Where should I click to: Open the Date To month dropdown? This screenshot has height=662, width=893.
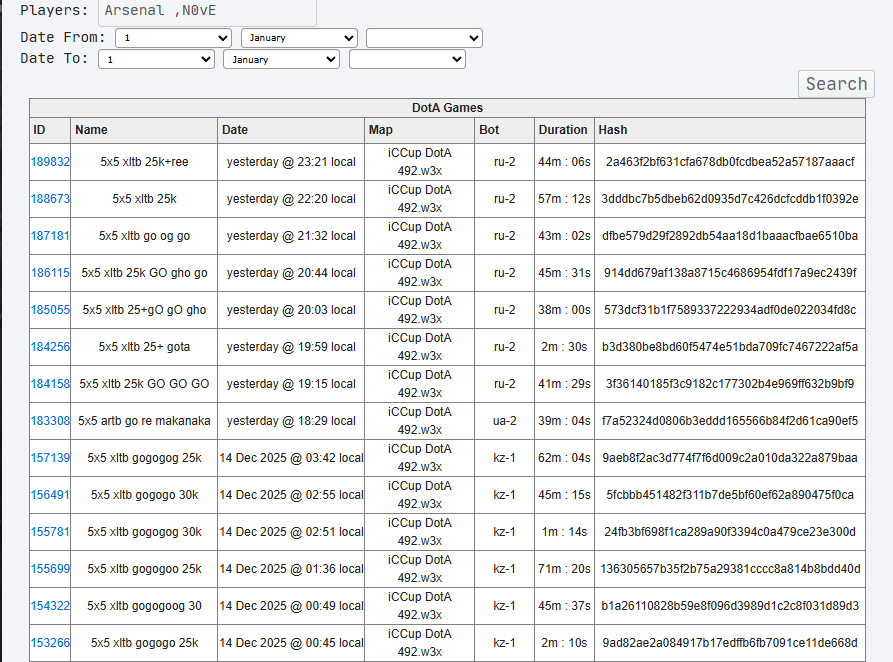pyautogui.click(x=282, y=59)
